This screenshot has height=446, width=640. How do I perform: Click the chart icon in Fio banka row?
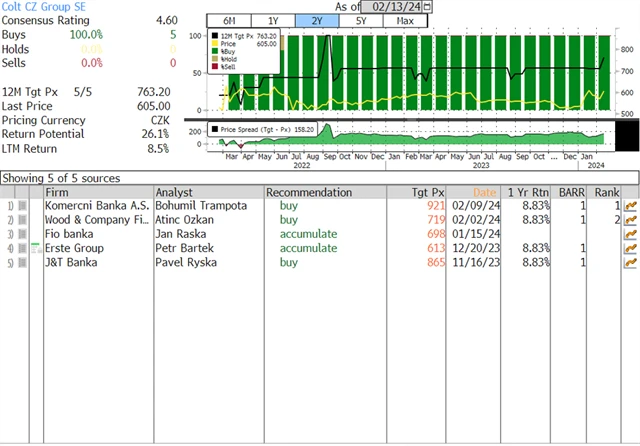tap(630, 234)
